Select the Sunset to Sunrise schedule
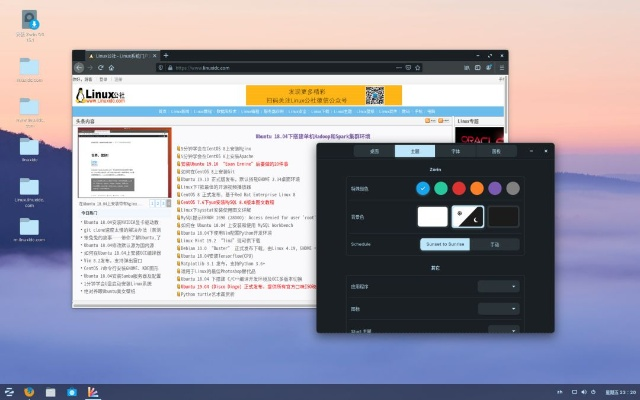Viewport: 640px width, 400px height. pos(444,243)
